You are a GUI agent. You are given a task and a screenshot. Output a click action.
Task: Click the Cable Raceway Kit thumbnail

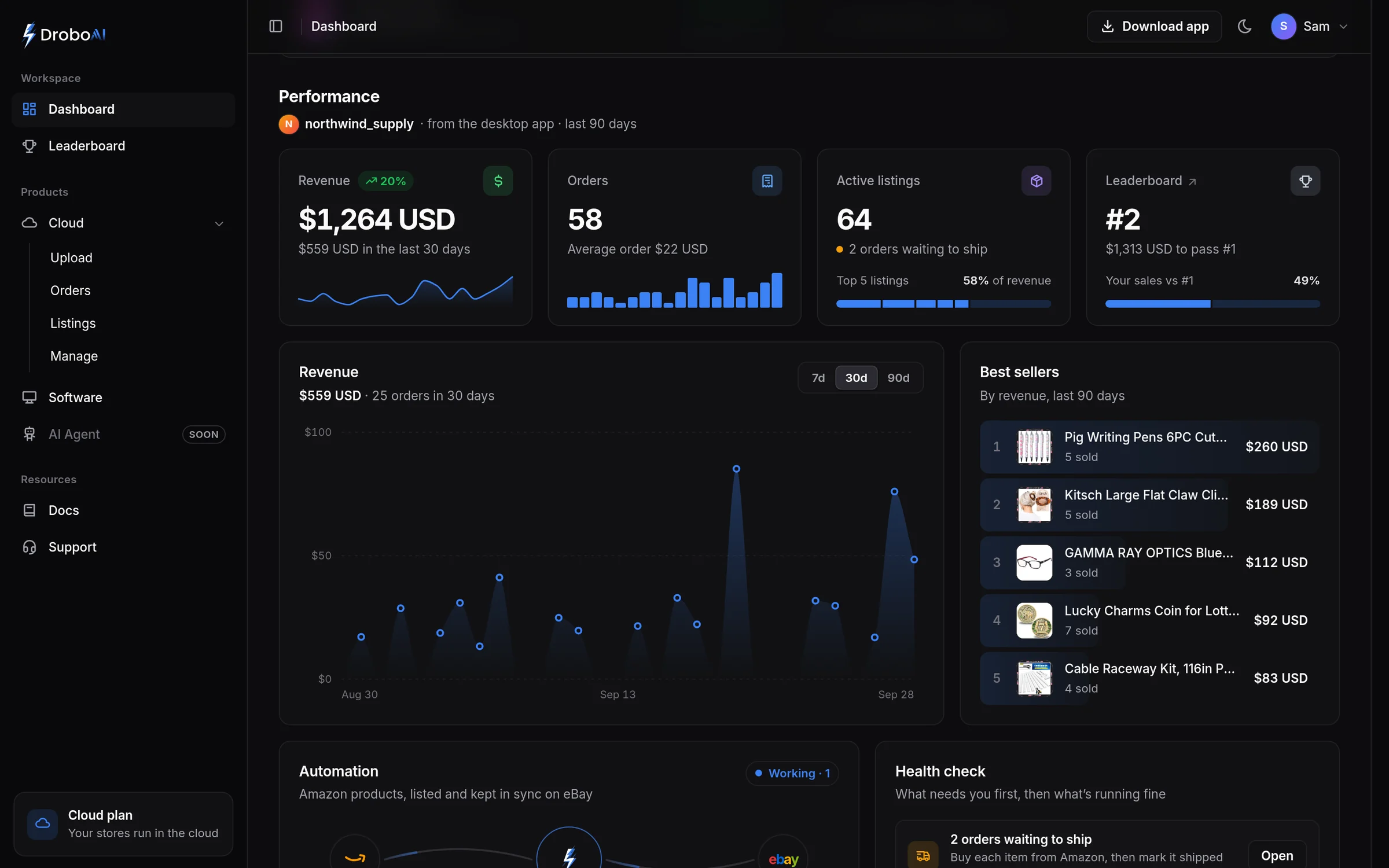tap(1034, 678)
